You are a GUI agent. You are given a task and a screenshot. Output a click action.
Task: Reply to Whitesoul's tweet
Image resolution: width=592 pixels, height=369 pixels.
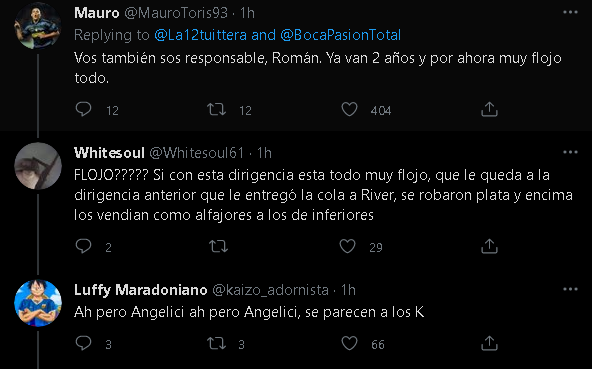(x=83, y=246)
